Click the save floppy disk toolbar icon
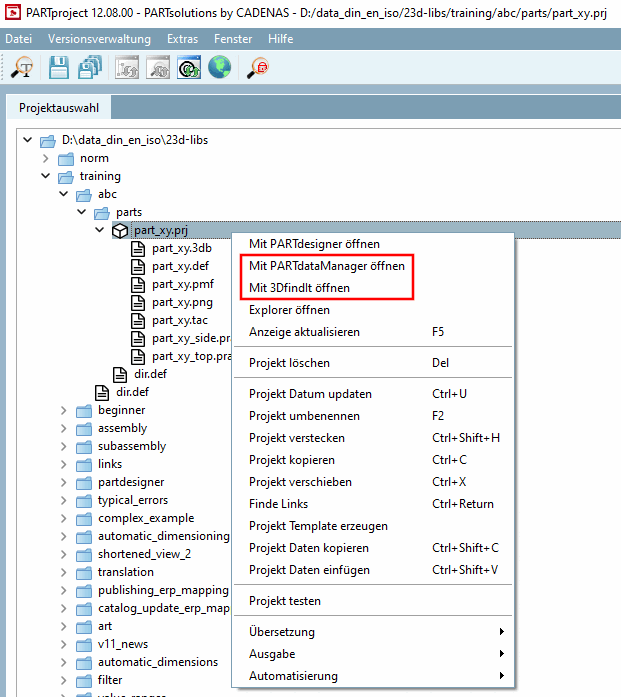 click(x=59, y=68)
